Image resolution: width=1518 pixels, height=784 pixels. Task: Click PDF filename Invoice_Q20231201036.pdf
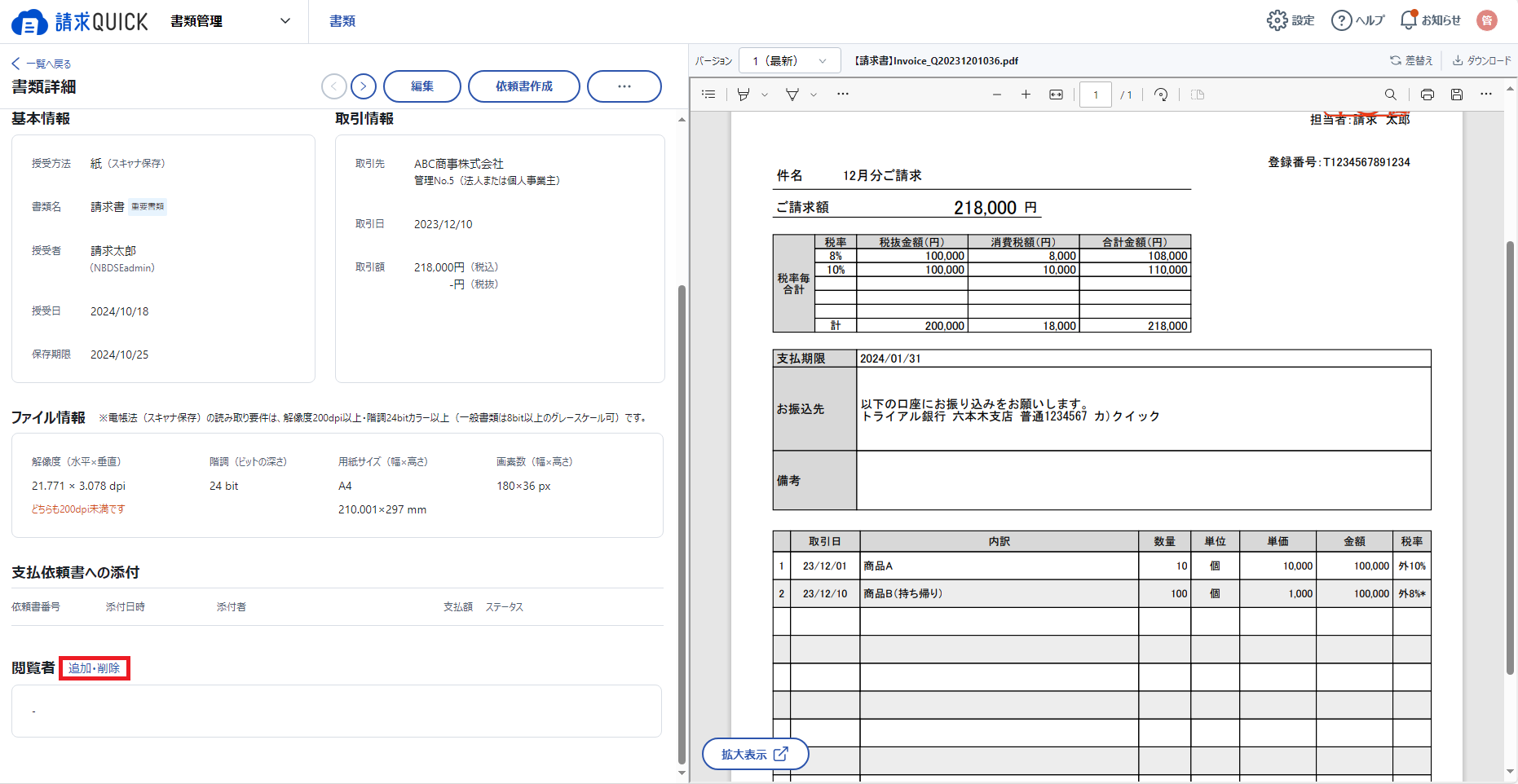(936, 61)
